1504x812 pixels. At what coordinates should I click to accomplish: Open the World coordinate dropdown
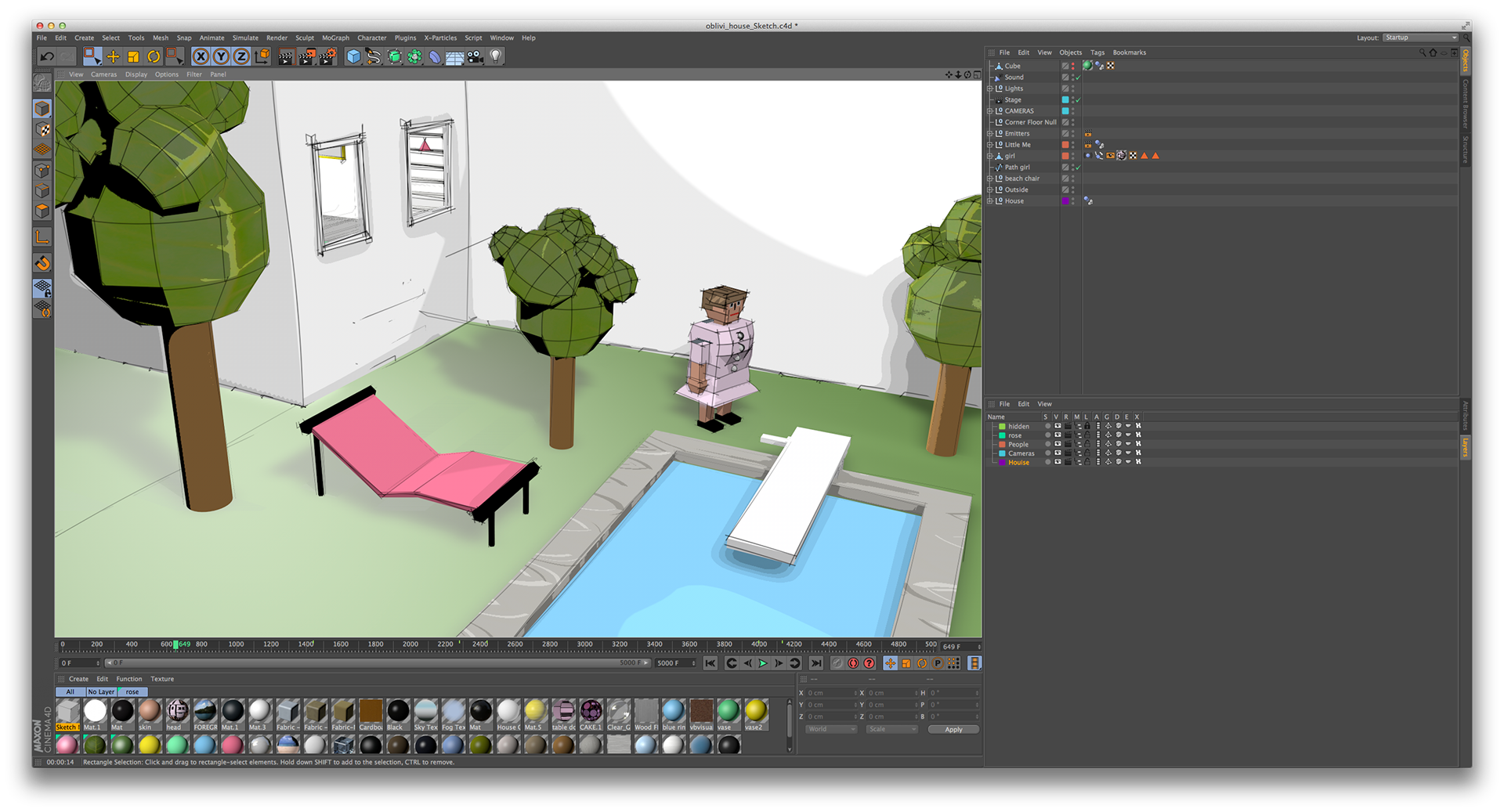pyautogui.click(x=831, y=729)
